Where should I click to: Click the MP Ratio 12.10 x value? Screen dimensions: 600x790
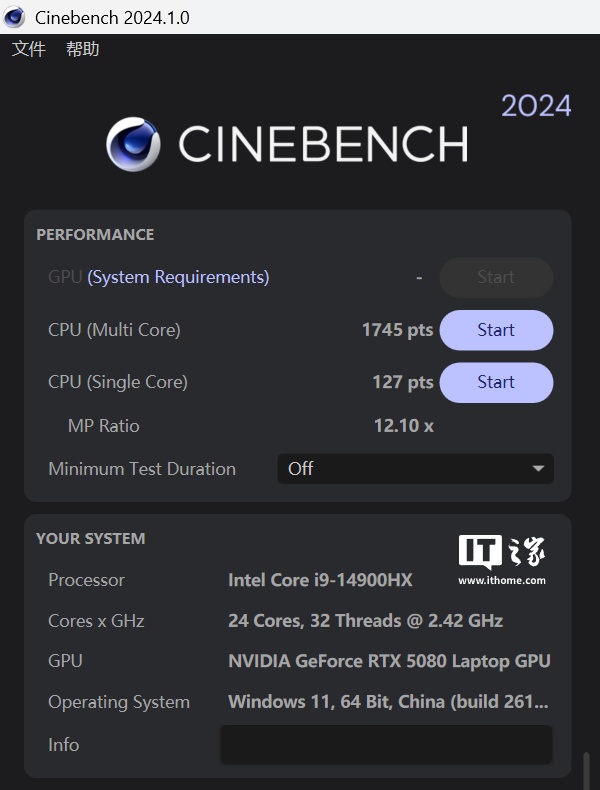[x=403, y=426]
